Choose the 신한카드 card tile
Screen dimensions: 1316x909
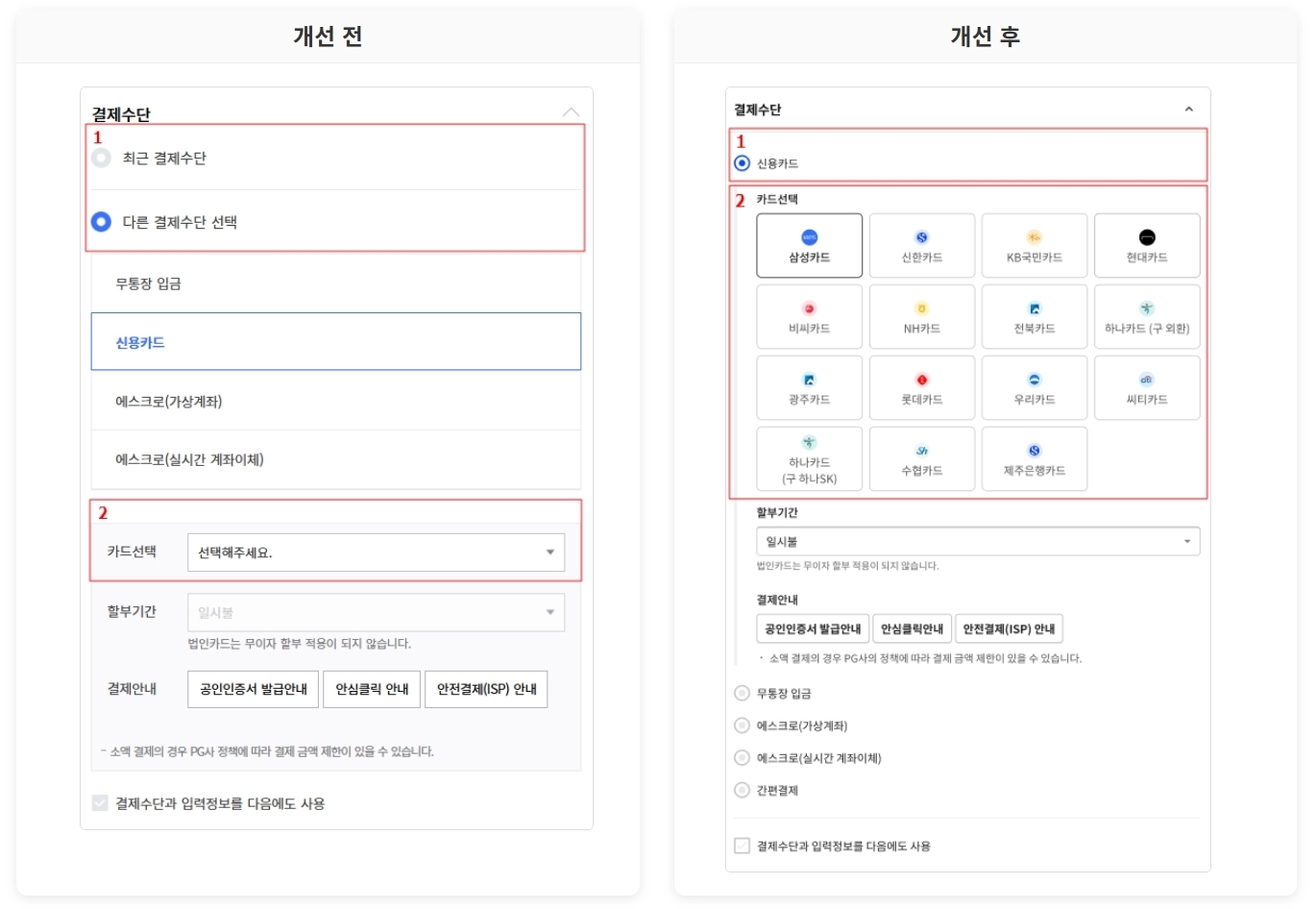point(921,246)
